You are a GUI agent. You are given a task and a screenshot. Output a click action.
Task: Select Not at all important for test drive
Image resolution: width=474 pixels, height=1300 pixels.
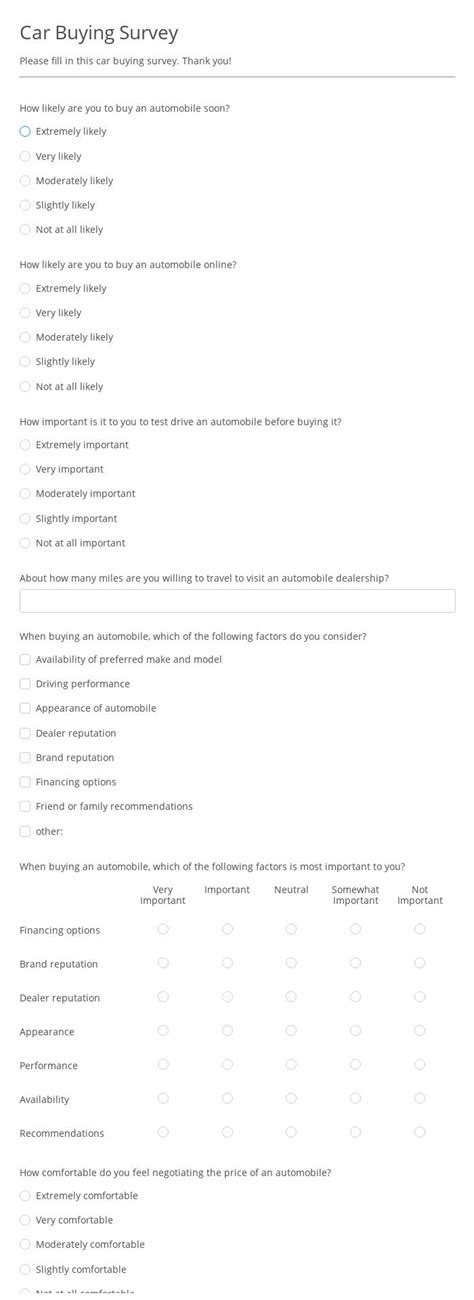(x=25, y=543)
